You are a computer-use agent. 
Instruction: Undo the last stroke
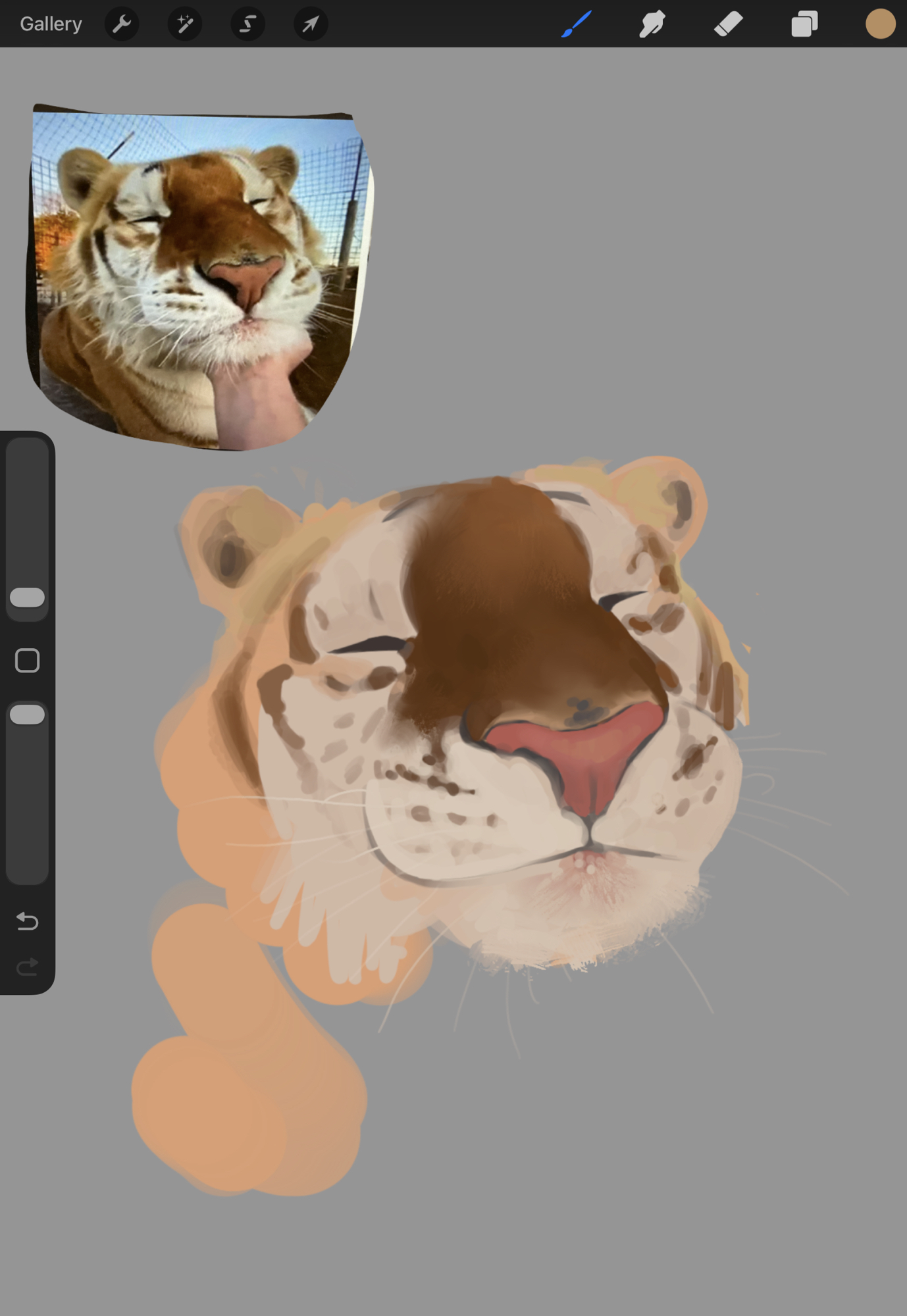pyautogui.click(x=28, y=921)
